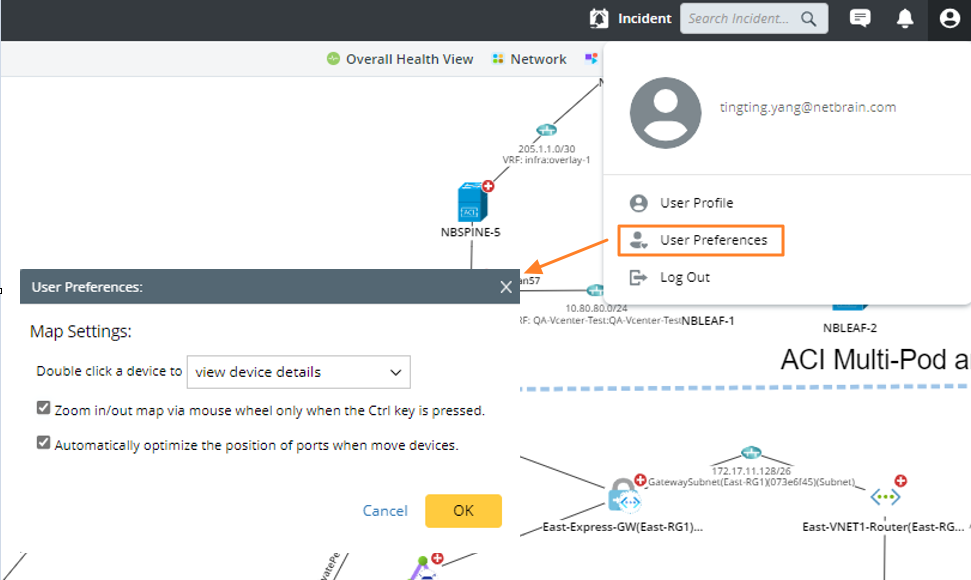Click the User Preferences heart-person icon
This screenshot has height=580, width=971.
click(x=638, y=240)
